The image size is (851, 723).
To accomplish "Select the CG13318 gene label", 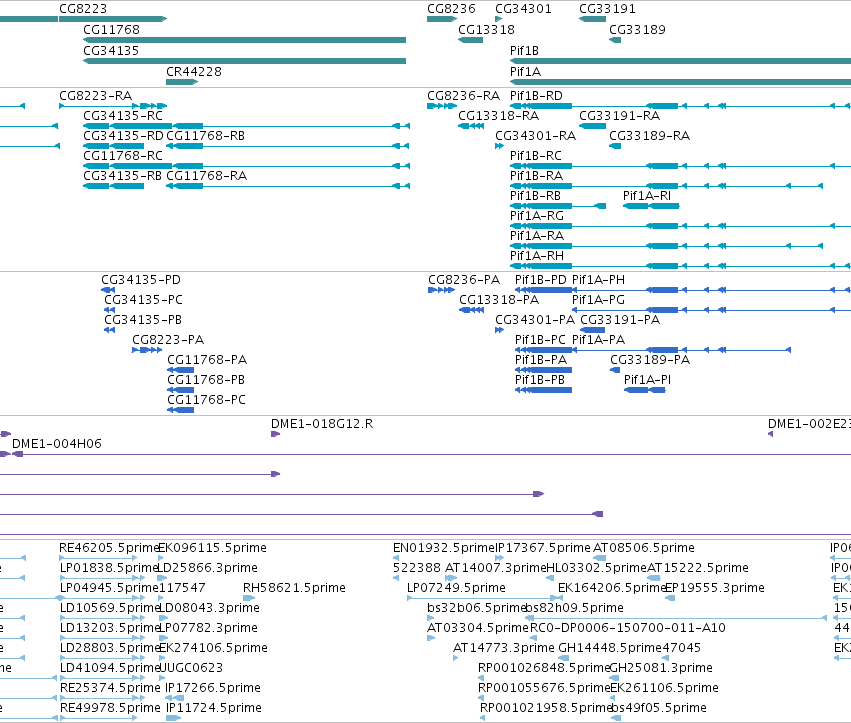I will [x=486, y=29].
